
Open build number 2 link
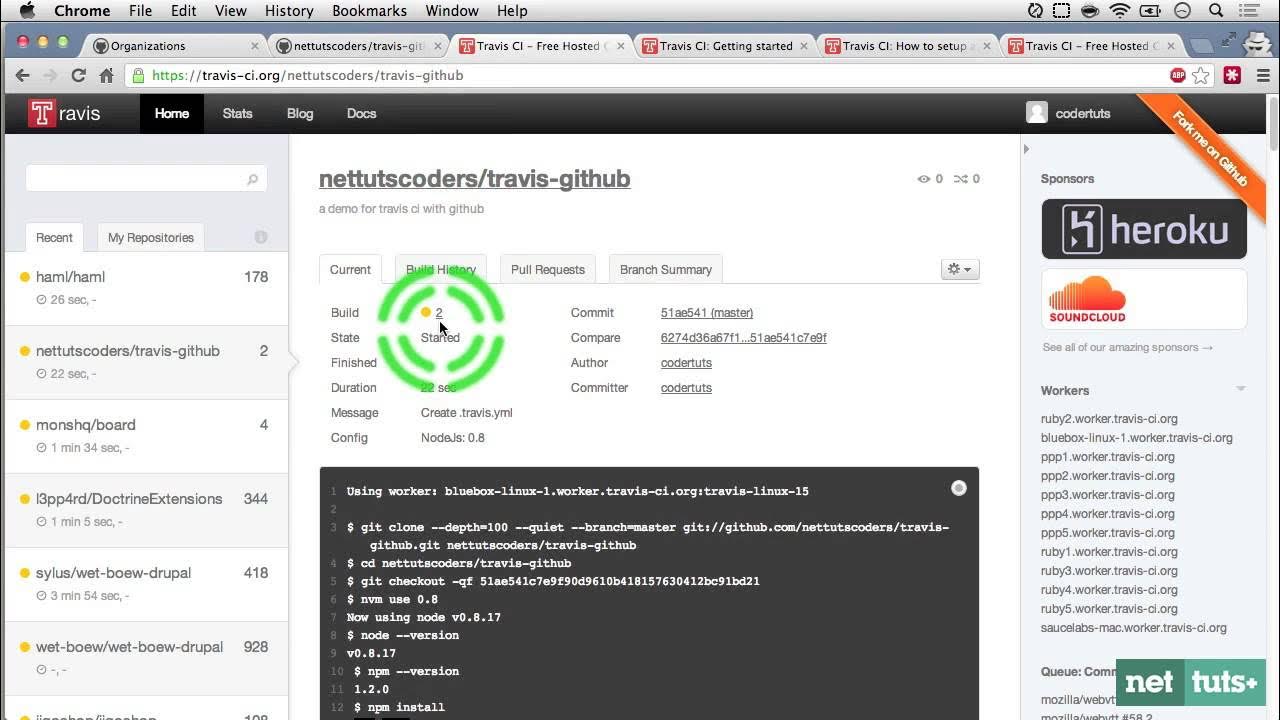439,313
